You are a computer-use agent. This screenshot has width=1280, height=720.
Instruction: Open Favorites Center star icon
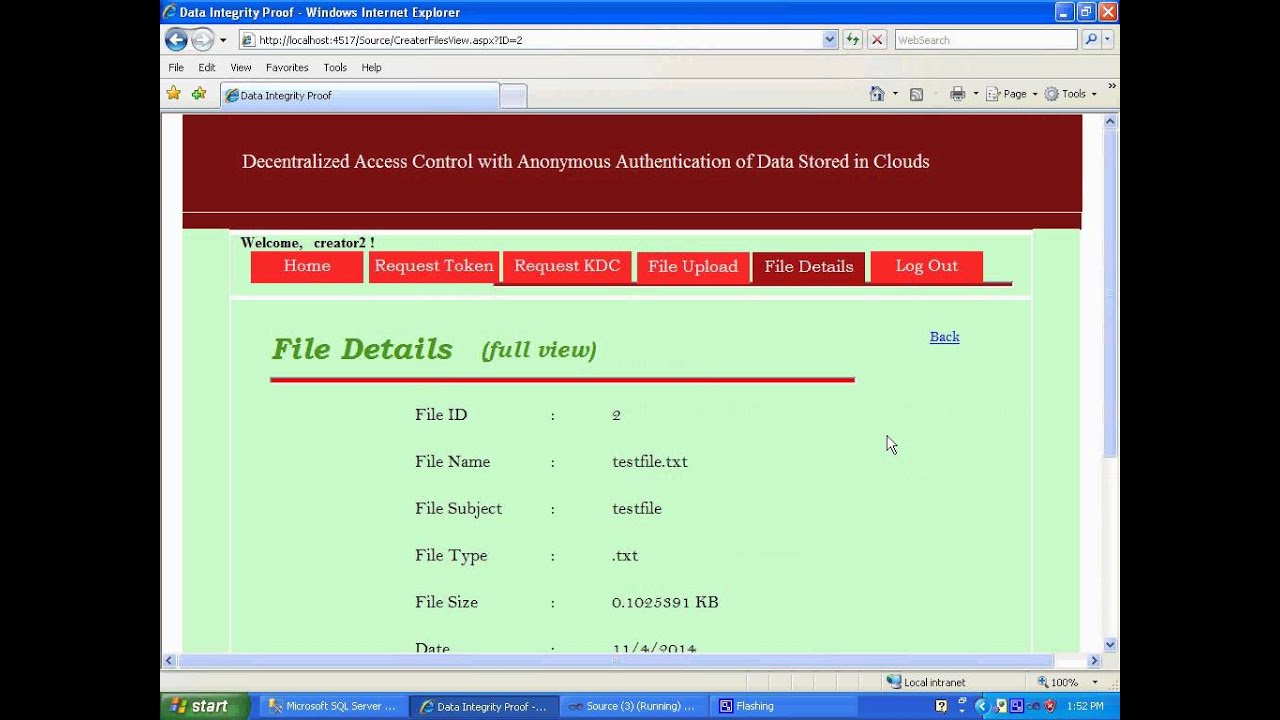pyautogui.click(x=174, y=94)
